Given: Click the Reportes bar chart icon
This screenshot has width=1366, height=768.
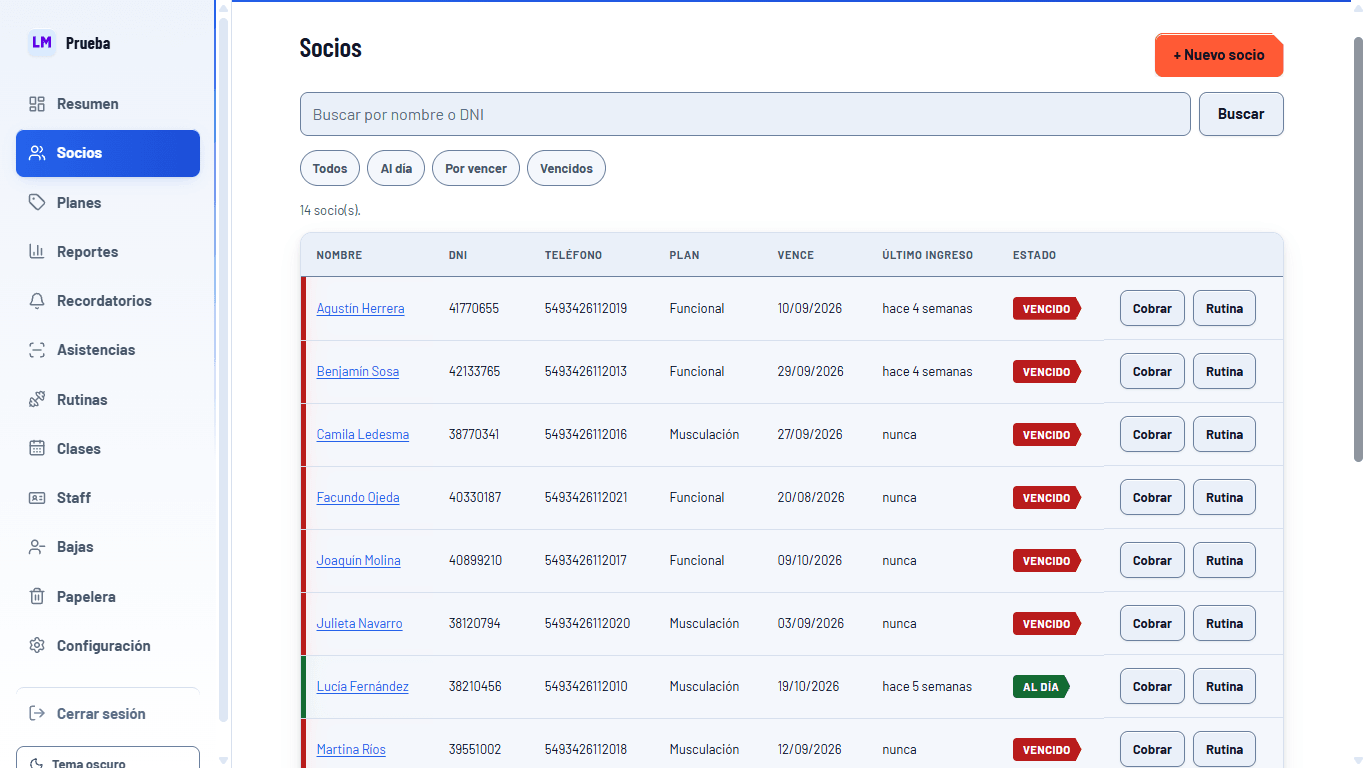Looking at the screenshot, I should point(37,251).
